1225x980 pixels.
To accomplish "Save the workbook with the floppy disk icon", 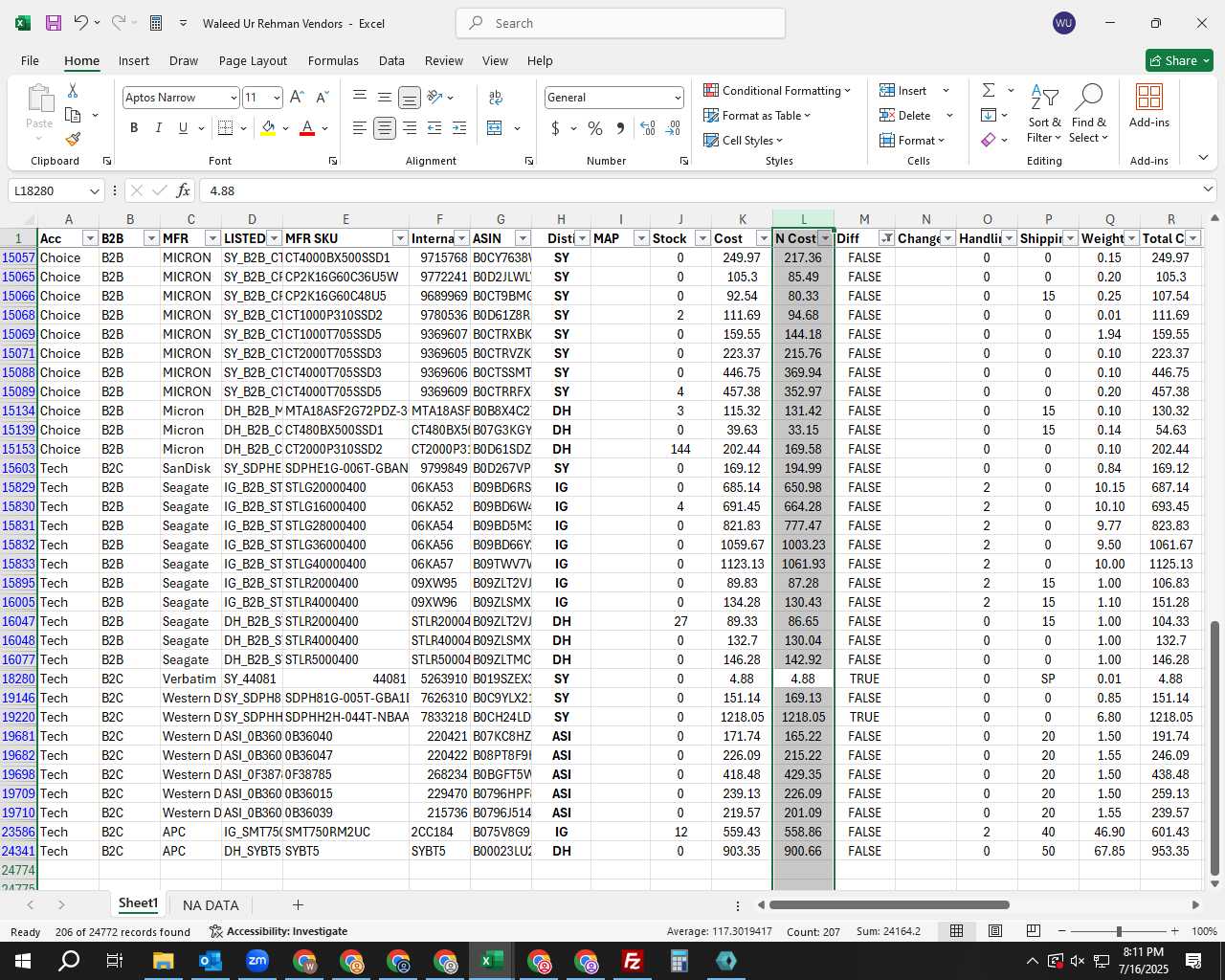I will coord(54,23).
